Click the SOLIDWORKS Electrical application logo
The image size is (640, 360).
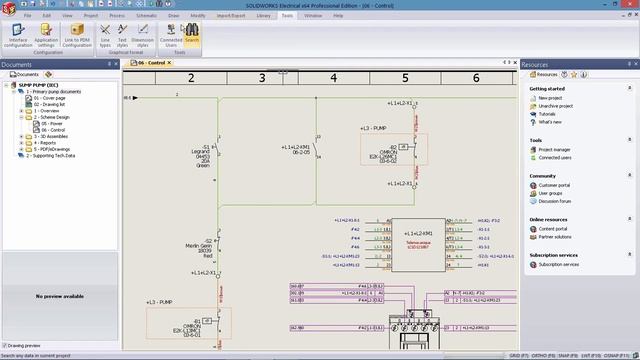click(x=9, y=8)
